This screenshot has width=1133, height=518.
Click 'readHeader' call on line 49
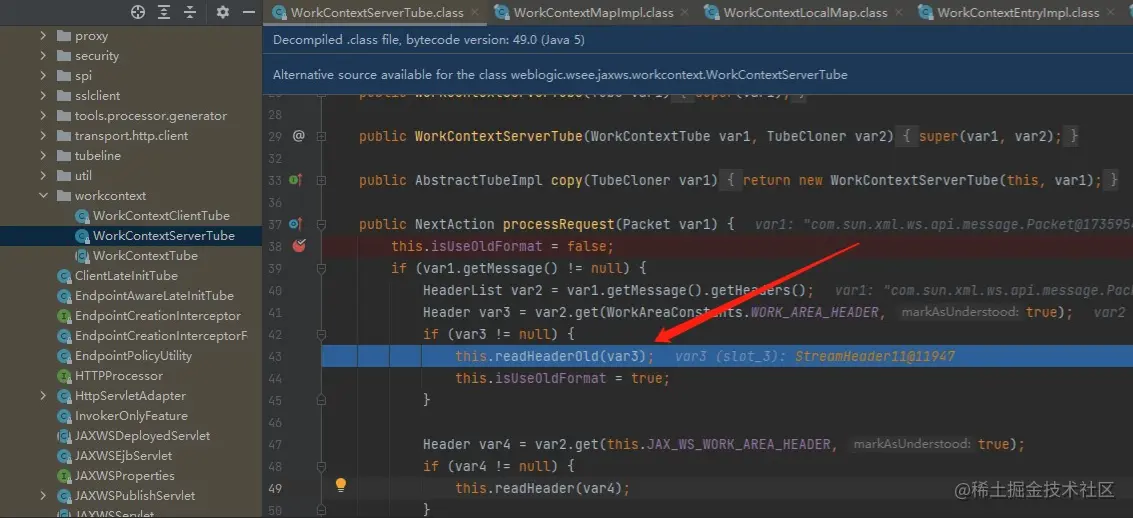point(535,488)
